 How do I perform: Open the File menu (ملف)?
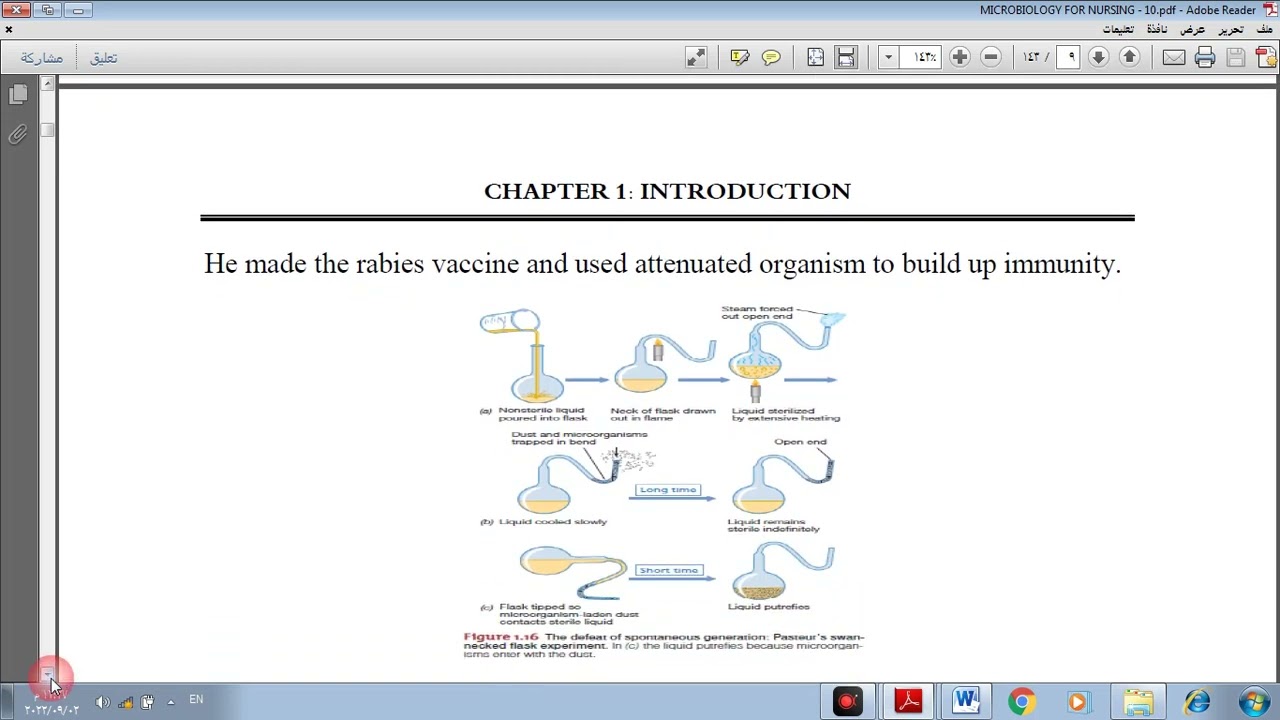pyautogui.click(x=1265, y=29)
